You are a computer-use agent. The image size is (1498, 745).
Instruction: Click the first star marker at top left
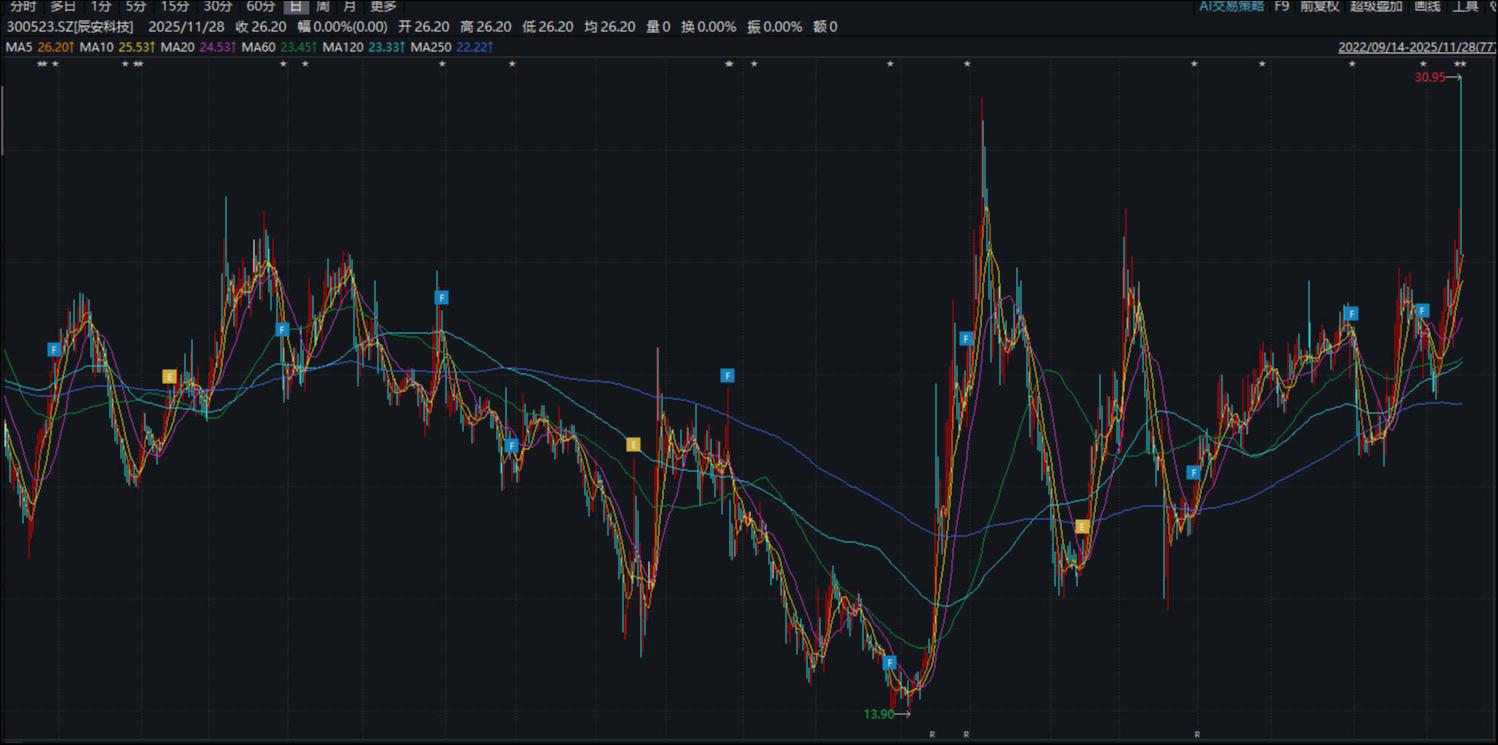tap(42, 65)
